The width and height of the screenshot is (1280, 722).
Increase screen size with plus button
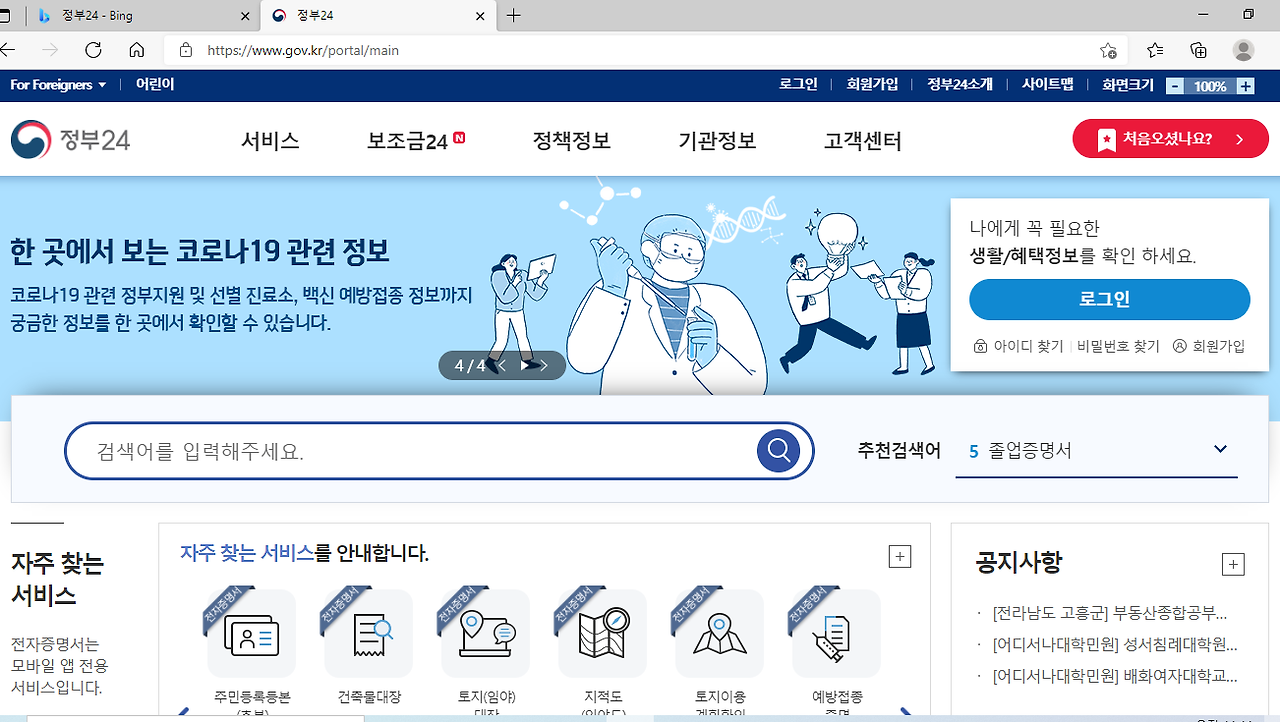point(1245,86)
